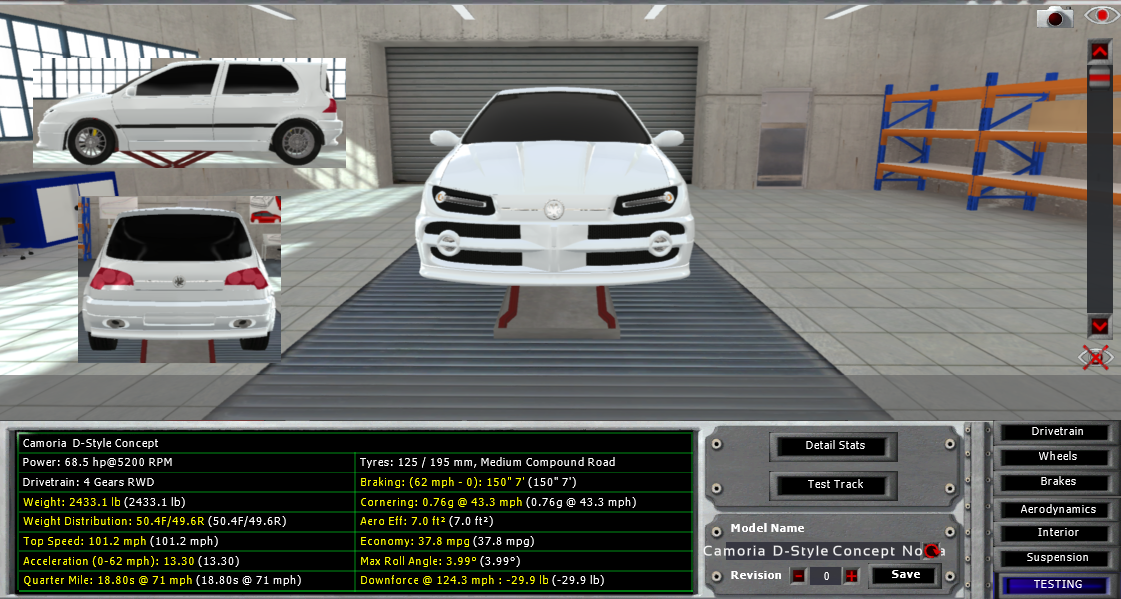Select the TESTING tab
The height and width of the screenshot is (599, 1121).
pos(1057,584)
